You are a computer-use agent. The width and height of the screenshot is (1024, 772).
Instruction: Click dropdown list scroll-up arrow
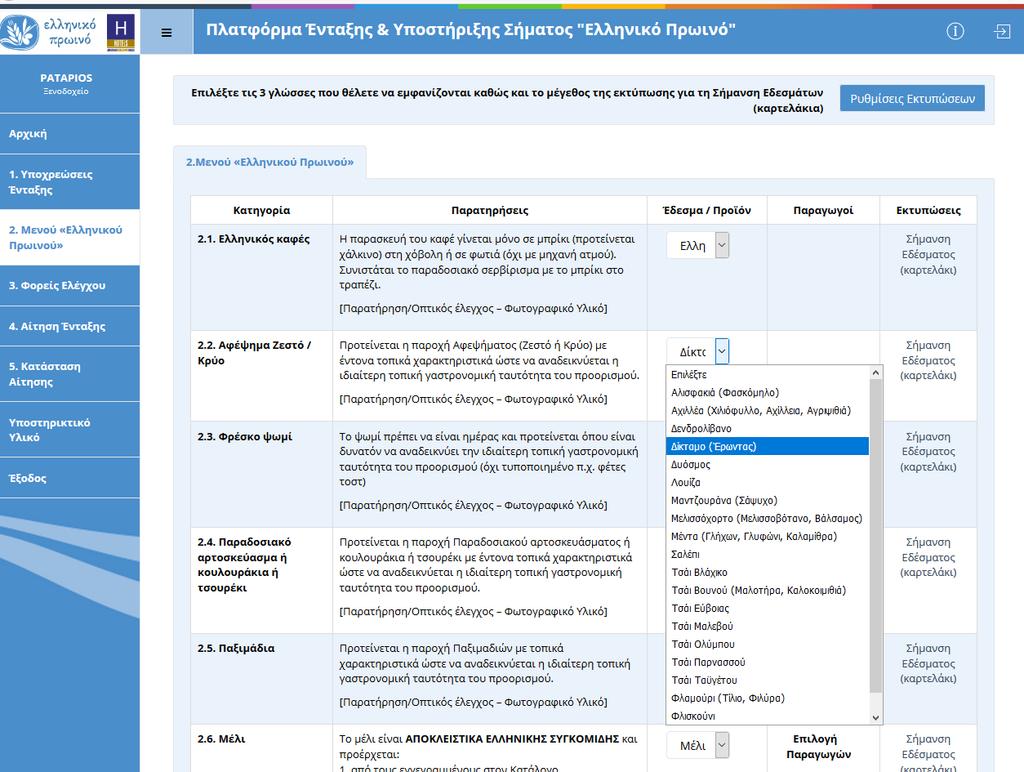(x=876, y=372)
